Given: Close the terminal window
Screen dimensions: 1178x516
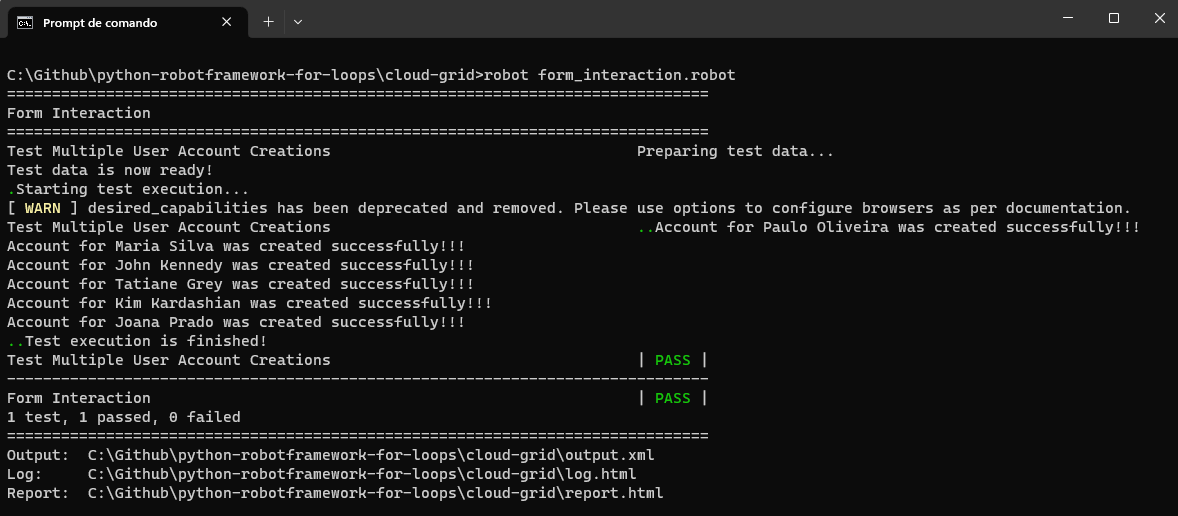Looking at the screenshot, I should click(x=1158, y=18).
